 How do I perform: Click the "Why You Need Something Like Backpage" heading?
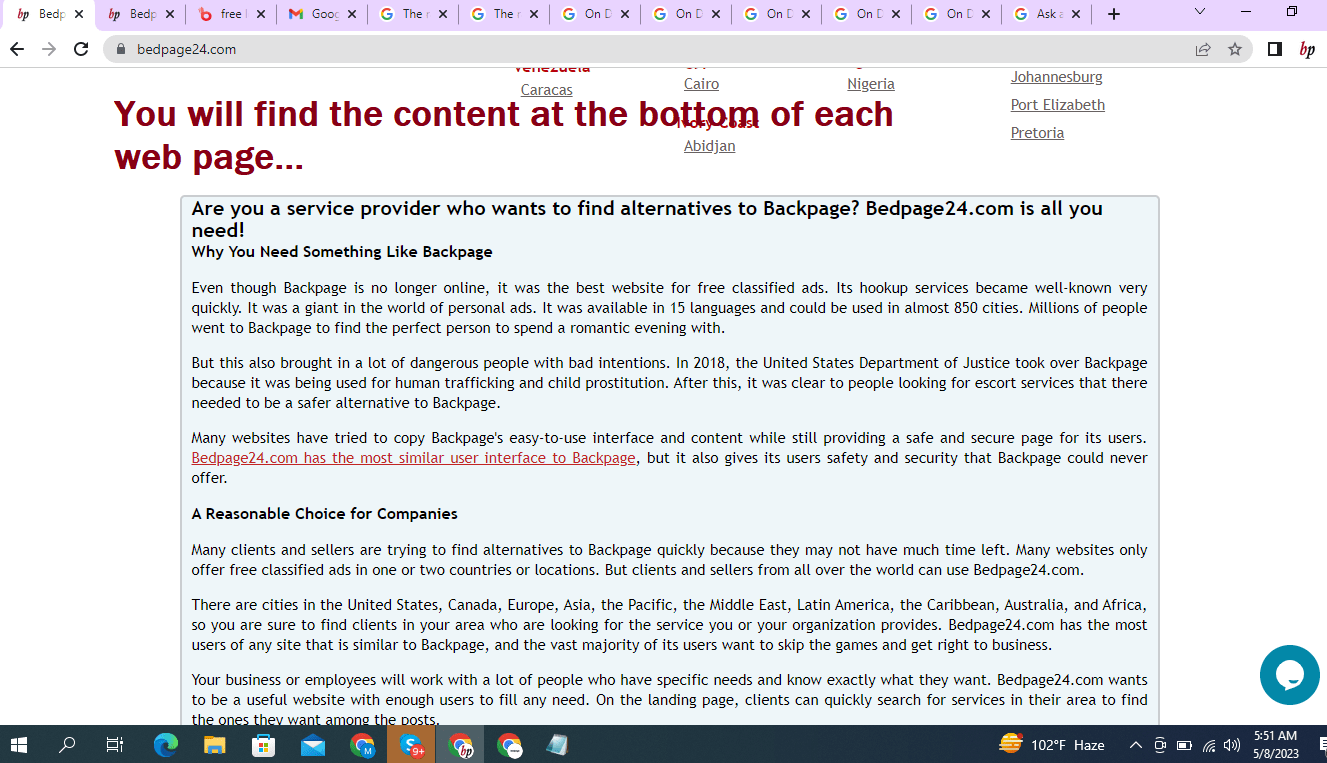[x=342, y=252]
